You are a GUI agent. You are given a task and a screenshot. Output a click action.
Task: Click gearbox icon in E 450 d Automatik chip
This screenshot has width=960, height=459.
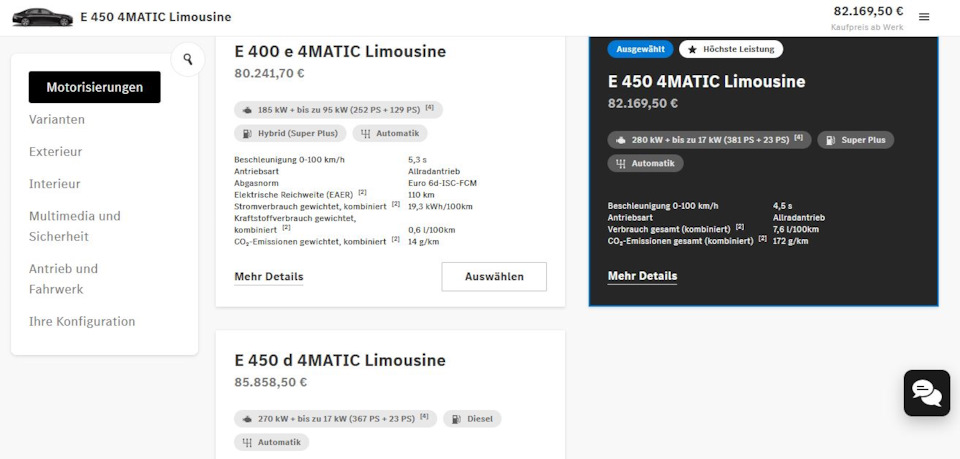(247, 442)
